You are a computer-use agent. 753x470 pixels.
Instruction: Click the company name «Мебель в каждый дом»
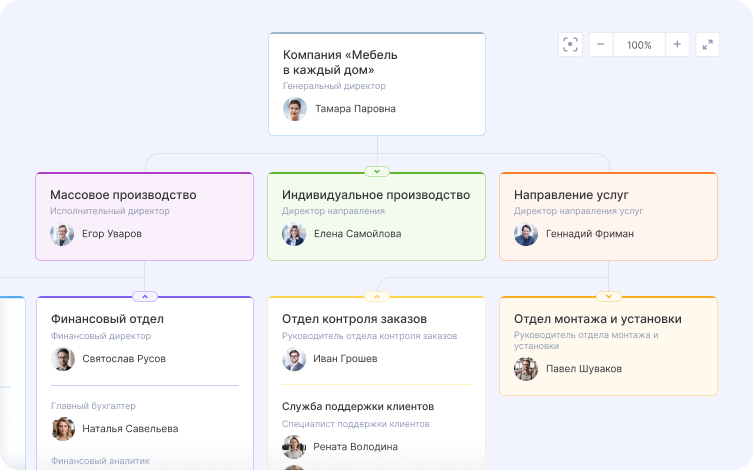click(x=340, y=62)
